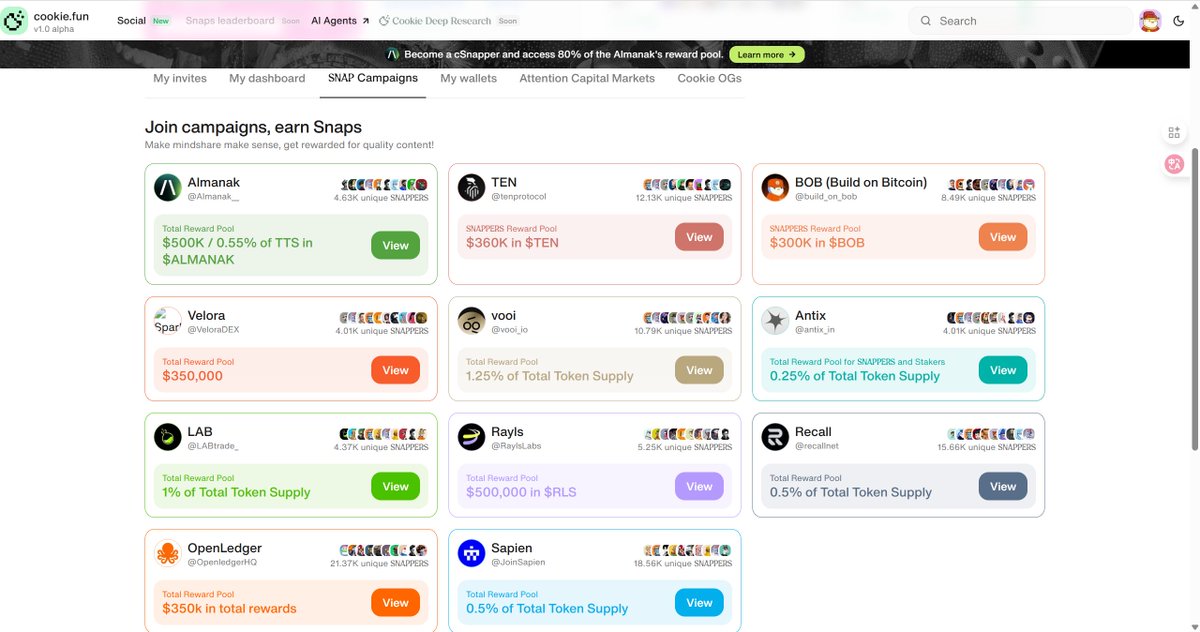Click the vooi project logo
The width and height of the screenshot is (1200, 632).
[471, 321]
